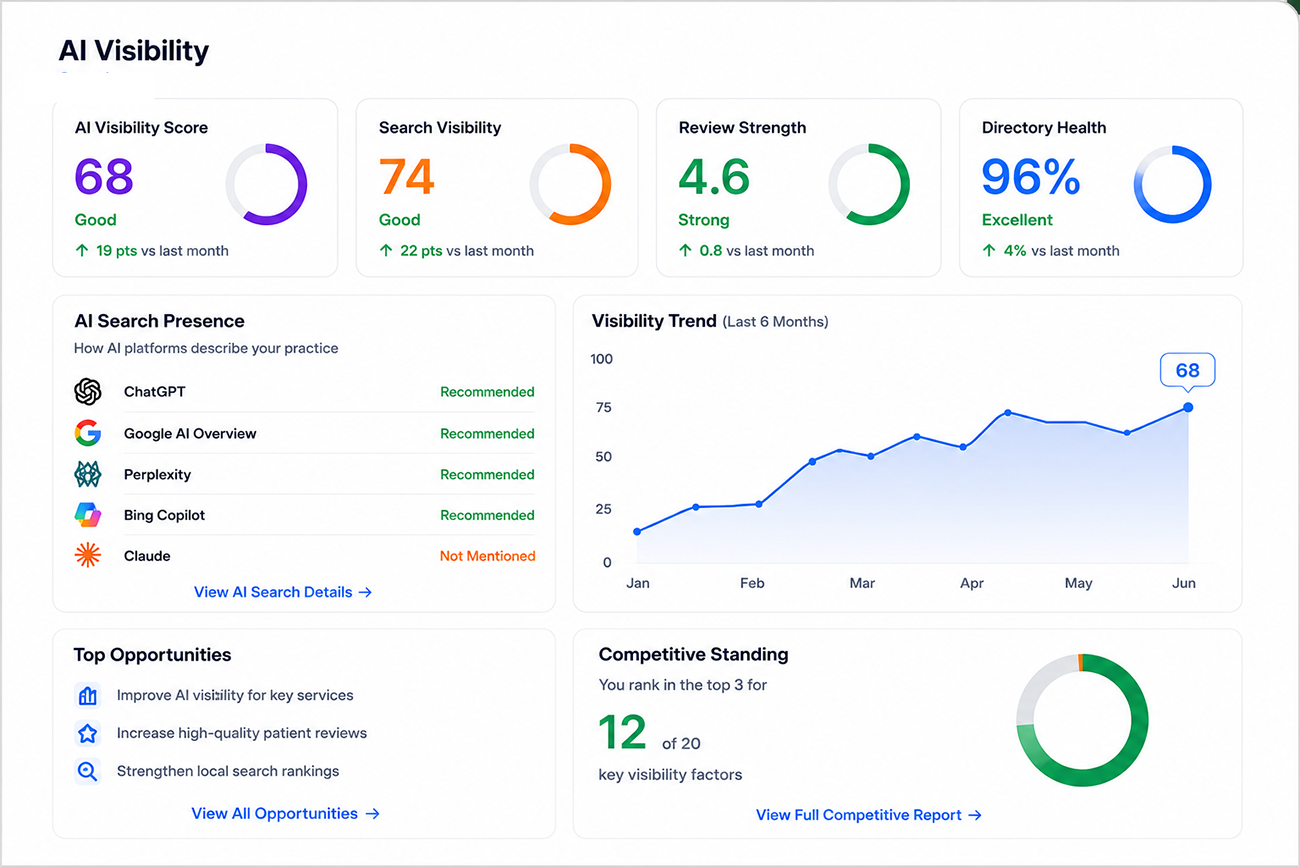
Task: Click the AI Visibility page title
Action: pyautogui.click(x=134, y=50)
